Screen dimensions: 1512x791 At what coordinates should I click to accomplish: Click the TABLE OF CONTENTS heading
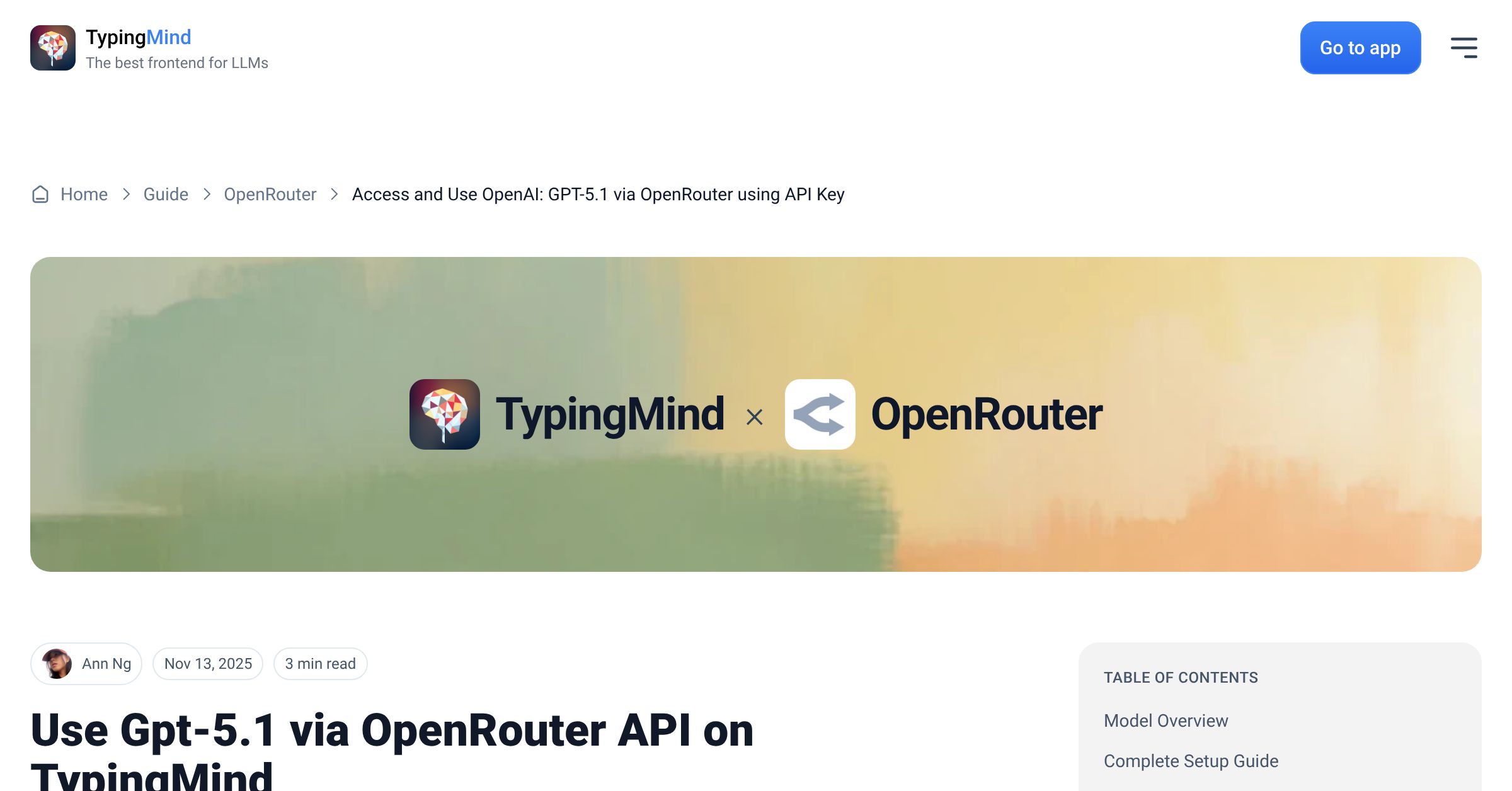(1181, 678)
